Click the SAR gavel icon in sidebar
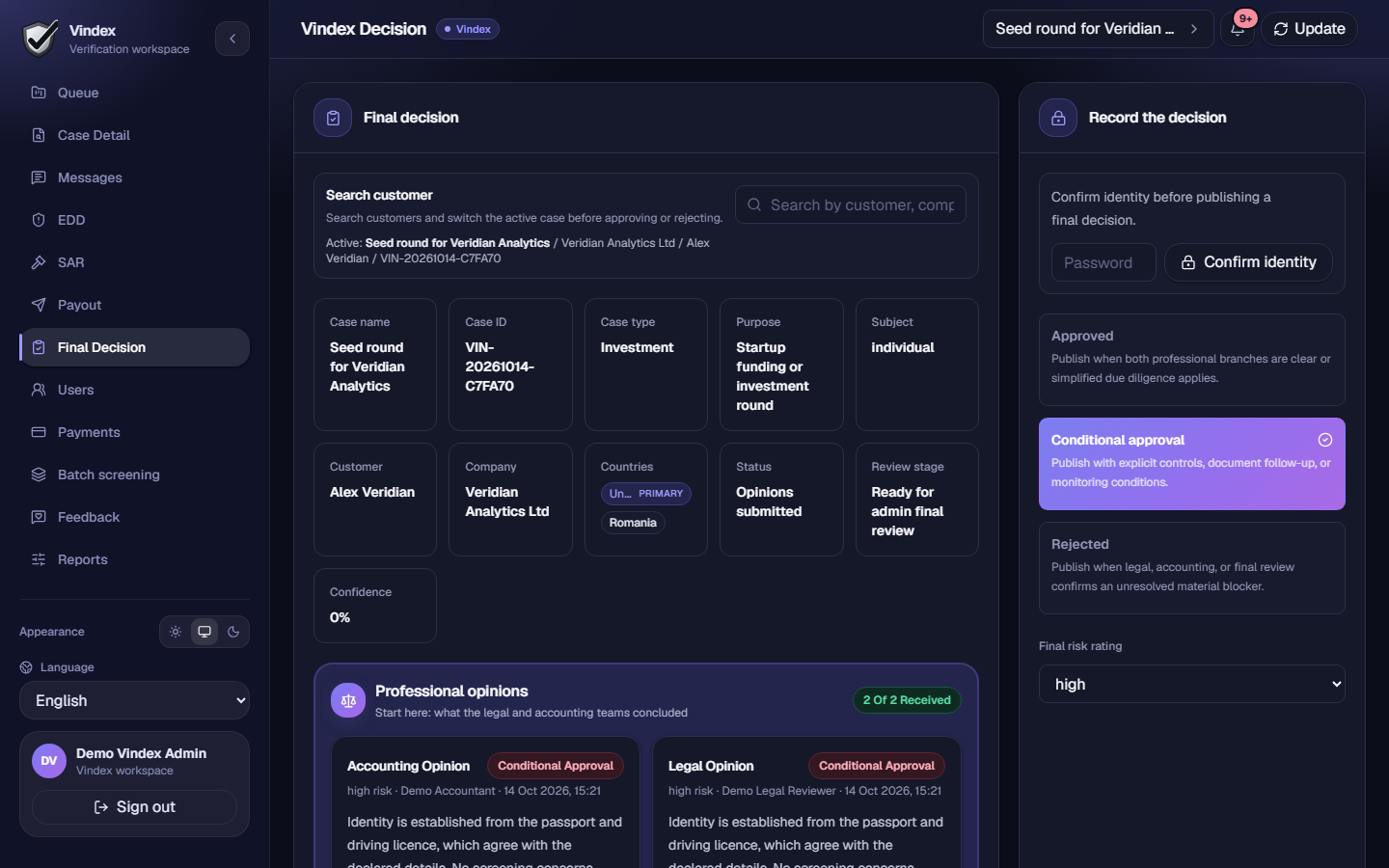The height and width of the screenshot is (868, 1389). [x=39, y=262]
